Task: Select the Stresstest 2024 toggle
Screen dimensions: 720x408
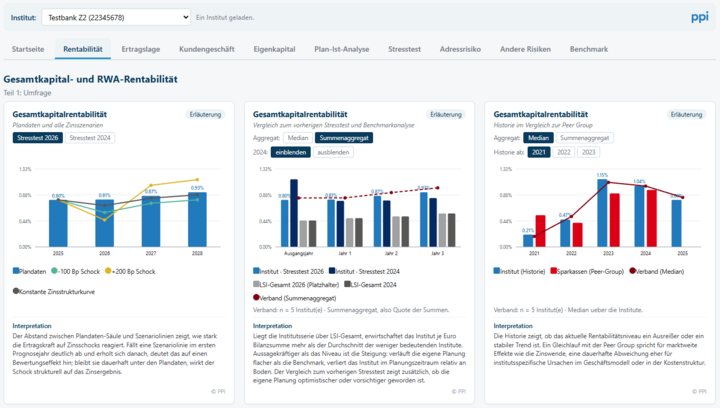Action: tap(90, 138)
